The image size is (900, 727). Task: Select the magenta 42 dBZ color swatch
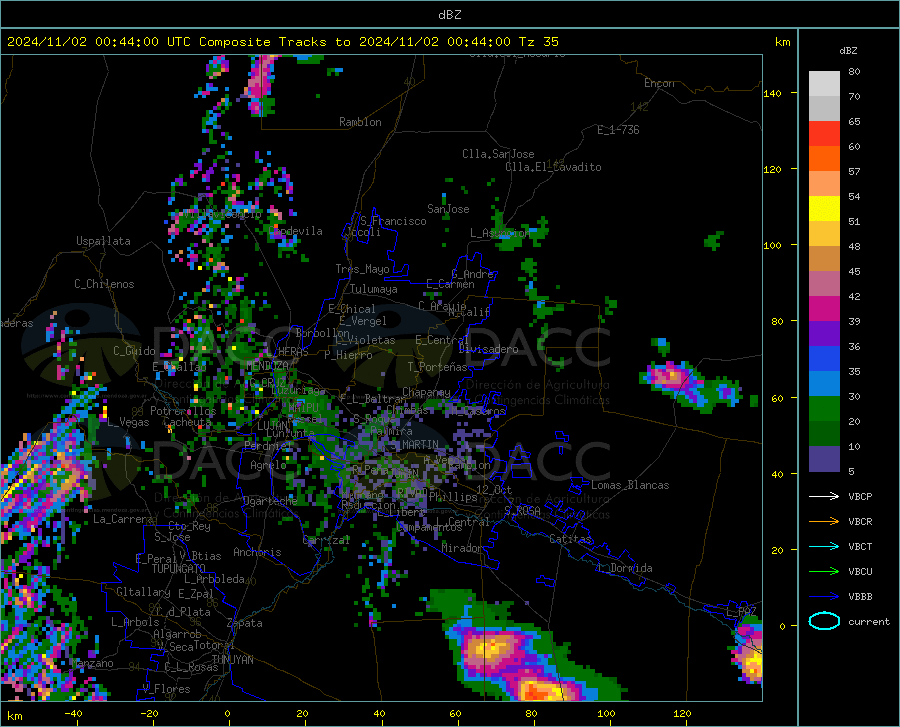(x=824, y=308)
